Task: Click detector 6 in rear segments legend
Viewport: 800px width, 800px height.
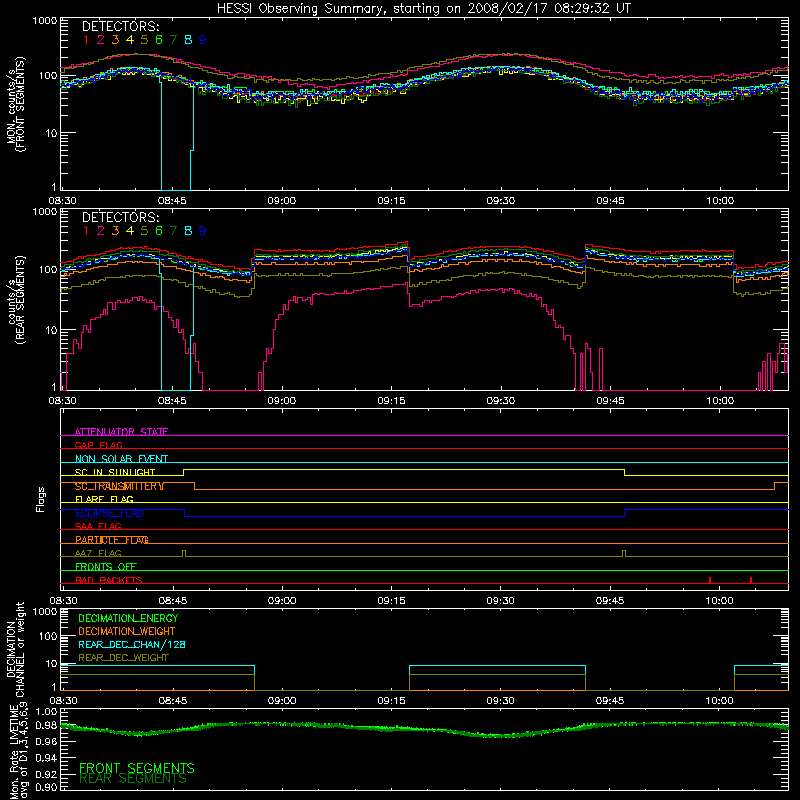Action: [x=159, y=231]
